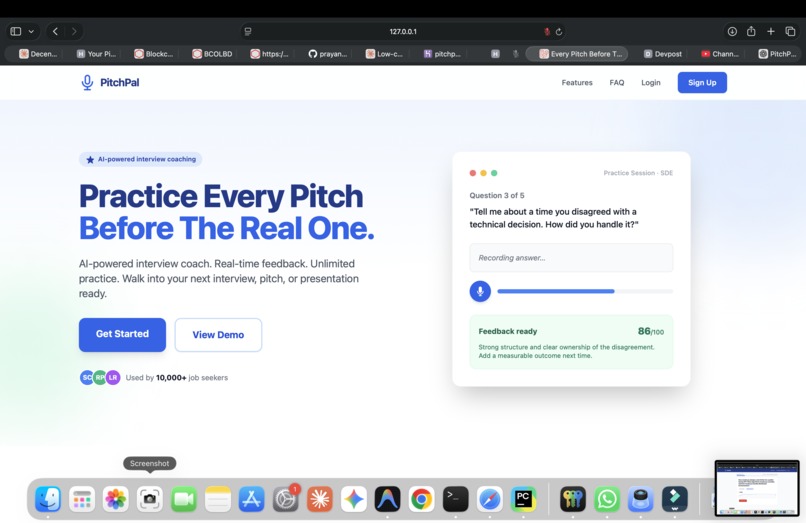Click the recording progress bar
Screen dimensions: 806x523
pyautogui.click(x=585, y=291)
